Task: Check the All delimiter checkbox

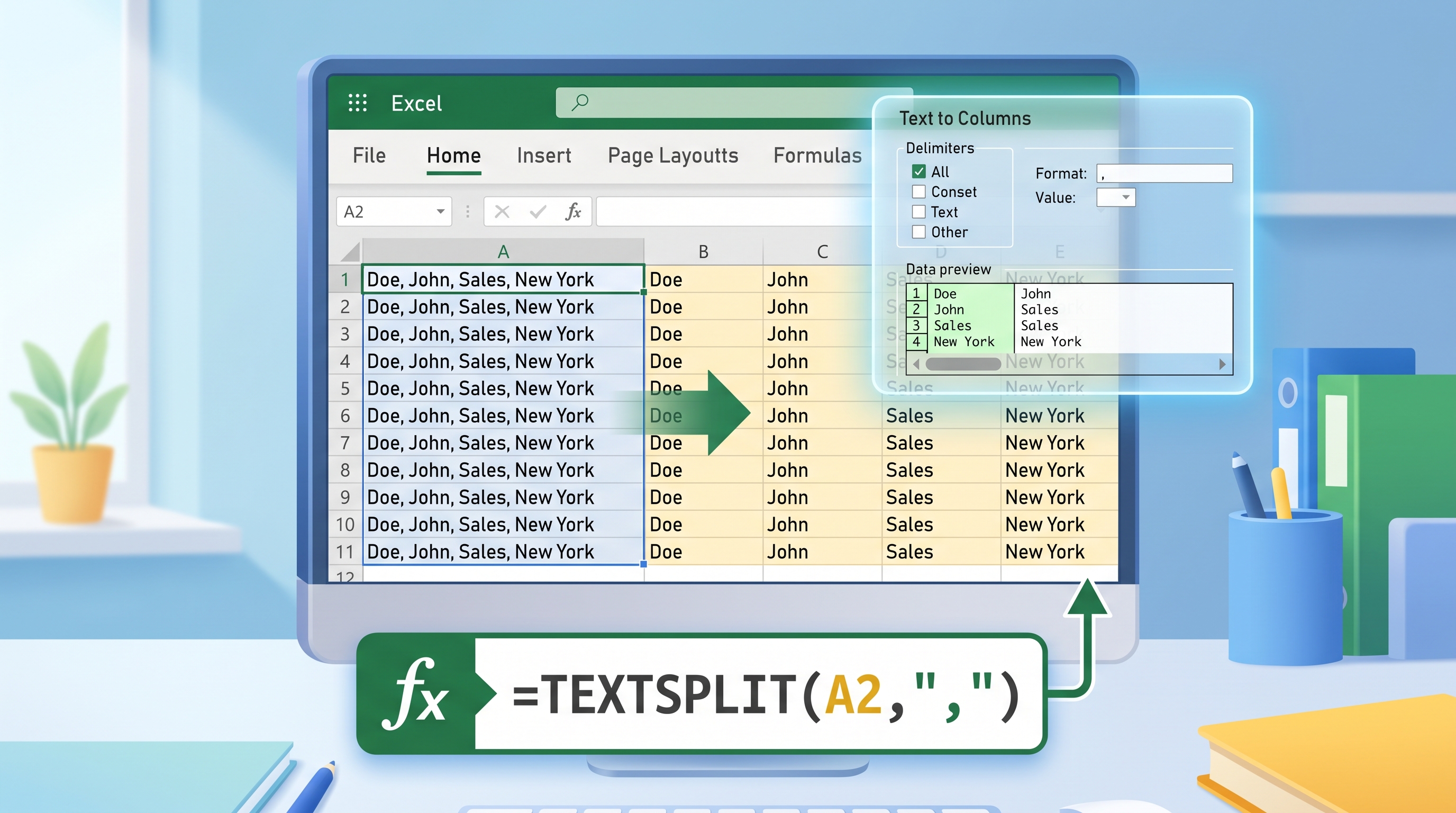Action: coord(918,171)
